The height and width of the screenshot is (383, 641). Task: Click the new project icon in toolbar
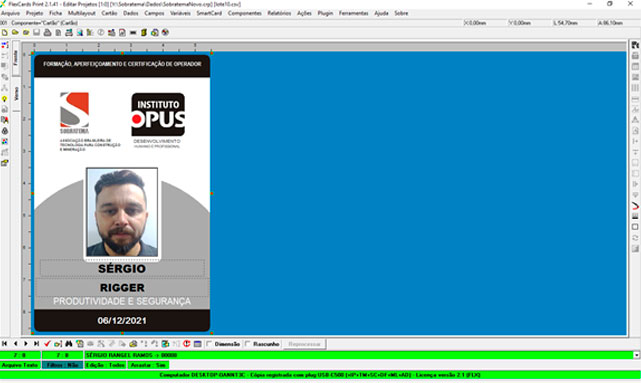(4, 33)
